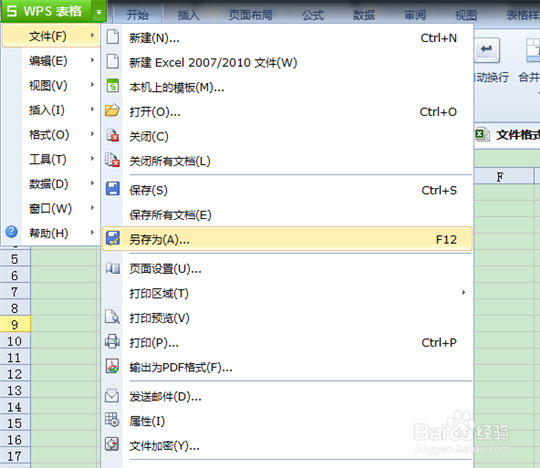Click the green template icon beside 本机上的模板
Viewport: 540px width, 468px height.
[x=113, y=86]
